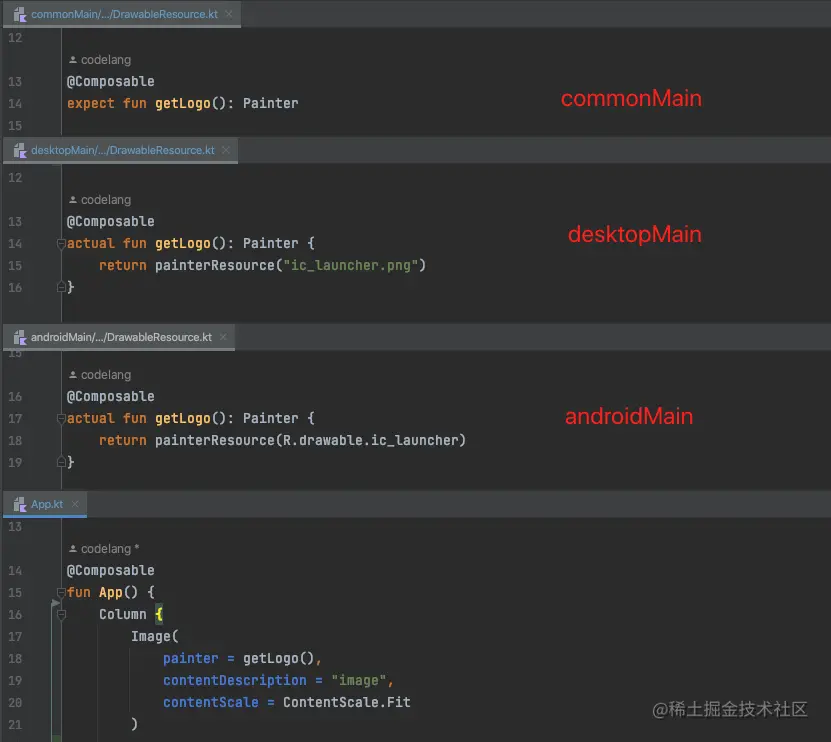Click the highlighted brace after Column
Screen dimensions: 831x742
point(159,614)
